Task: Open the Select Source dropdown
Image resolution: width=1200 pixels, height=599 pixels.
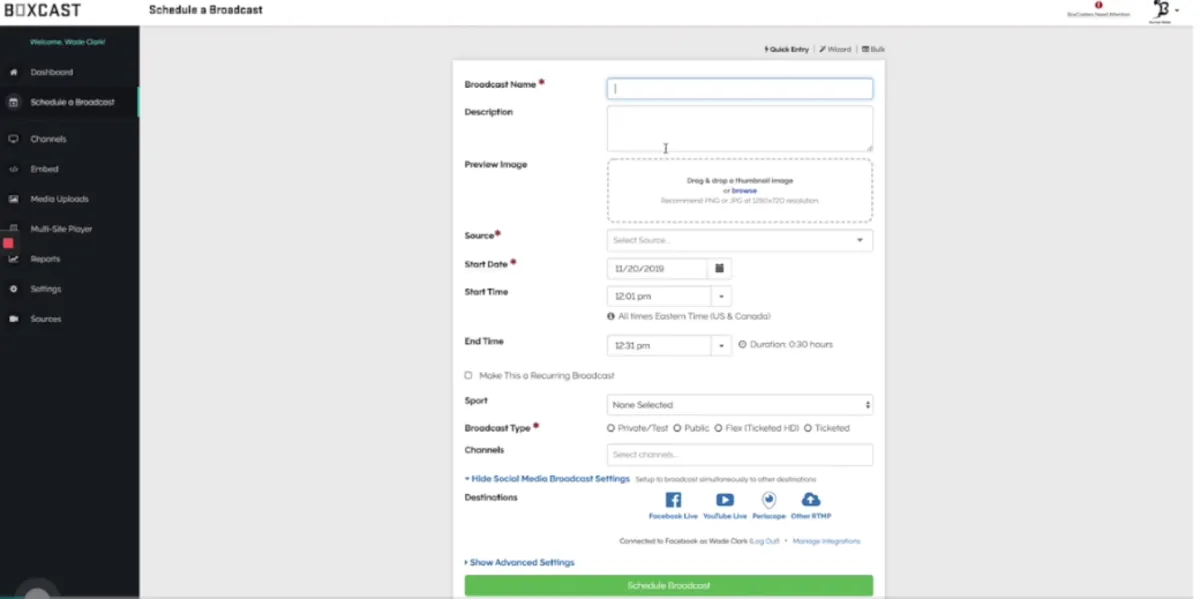Action: coord(739,240)
